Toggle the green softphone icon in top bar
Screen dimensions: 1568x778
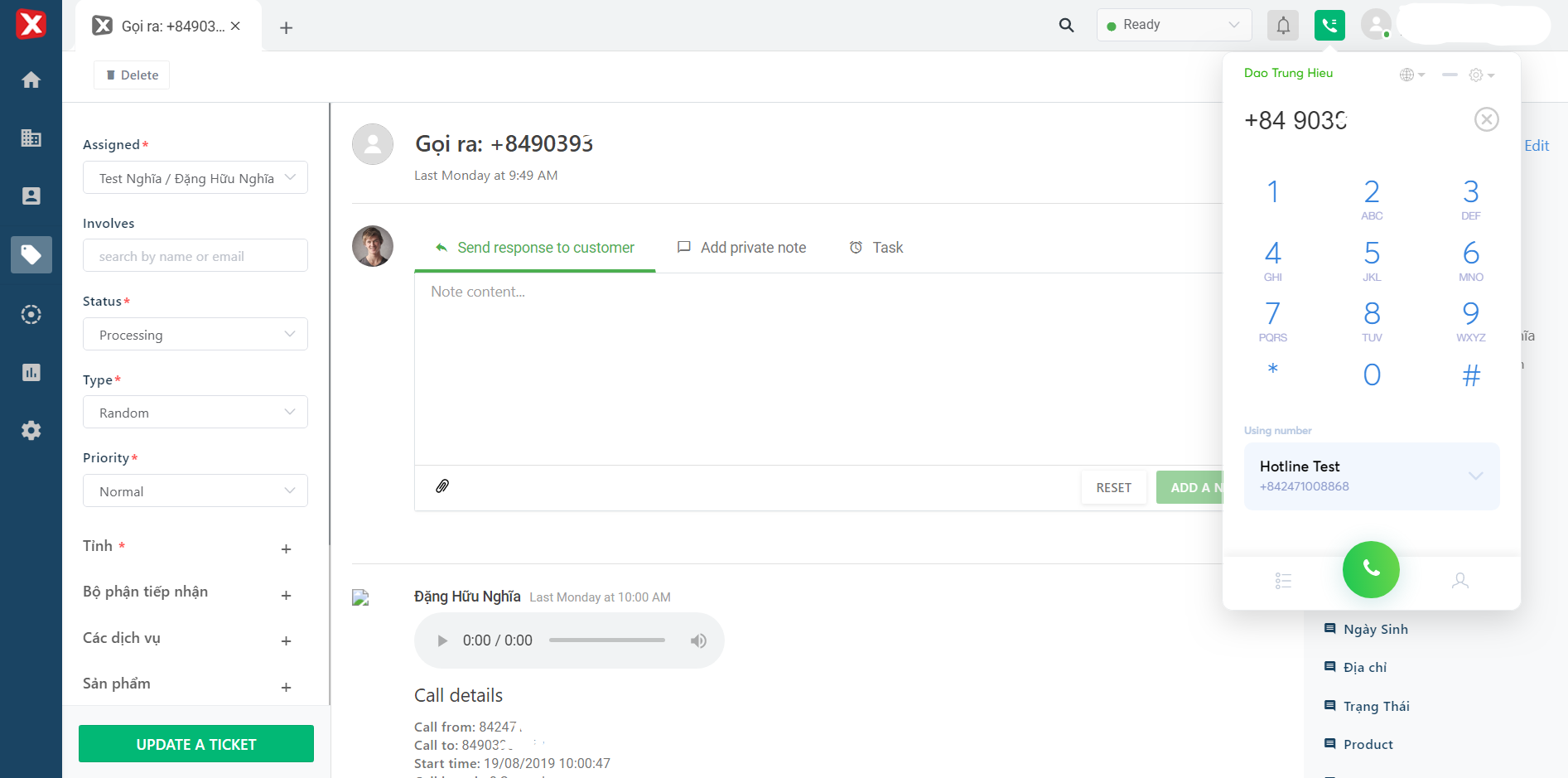[1329, 25]
